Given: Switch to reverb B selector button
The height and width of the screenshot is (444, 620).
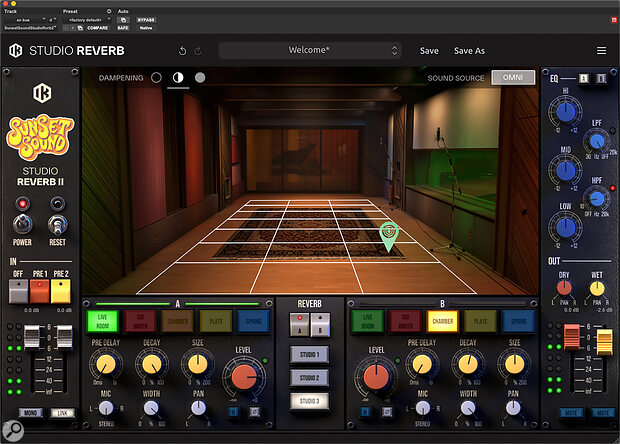Looking at the screenshot, I should [x=320, y=325].
